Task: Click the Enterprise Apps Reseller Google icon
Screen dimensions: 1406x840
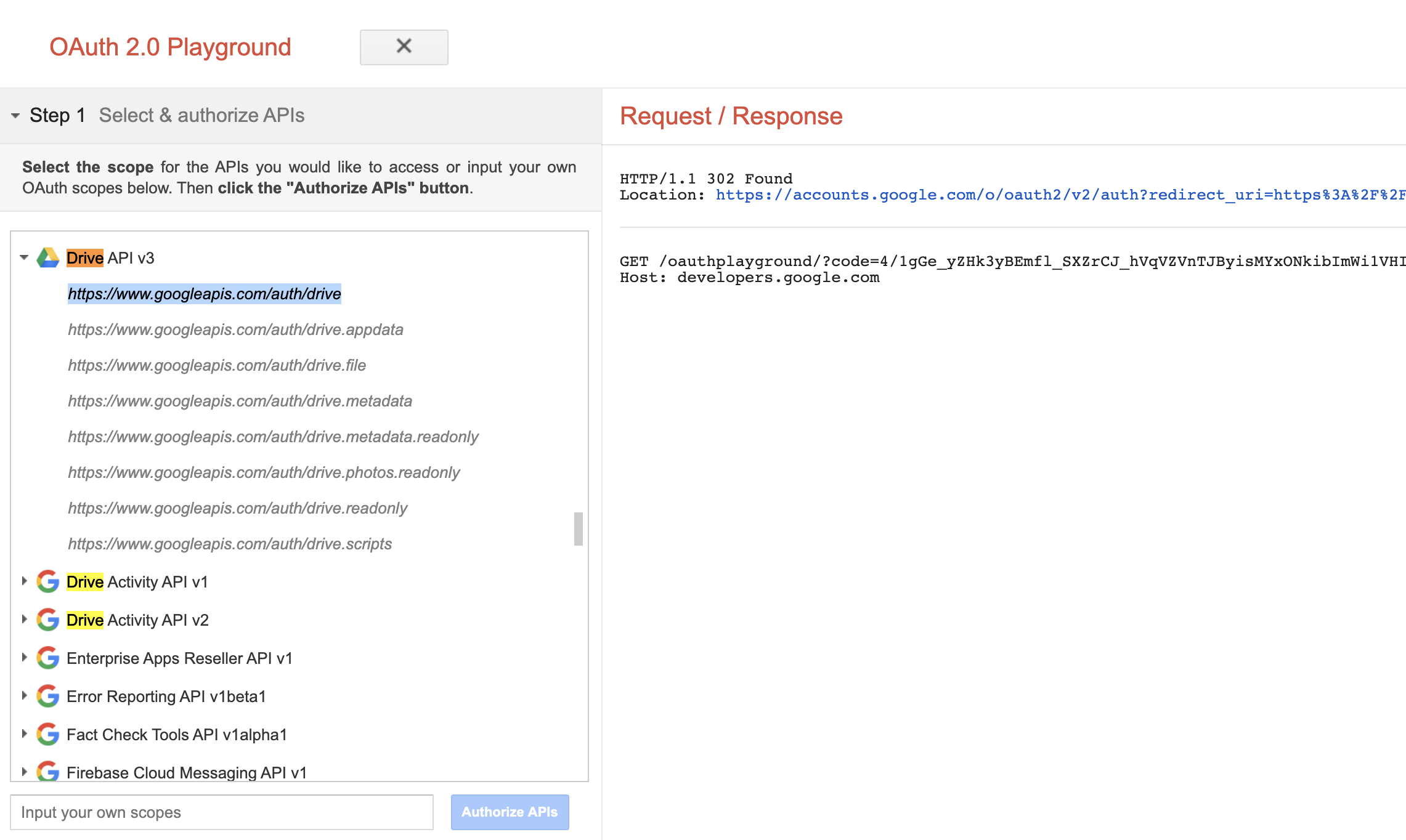Action: tap(47, 658)
